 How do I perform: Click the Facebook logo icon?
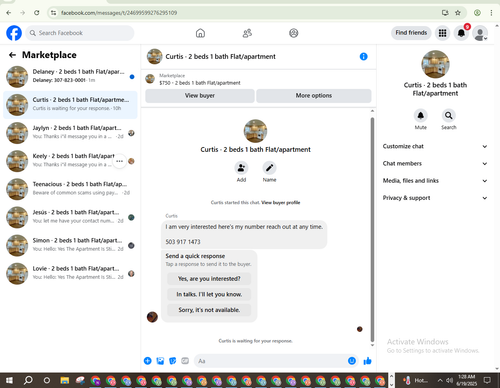14,33
